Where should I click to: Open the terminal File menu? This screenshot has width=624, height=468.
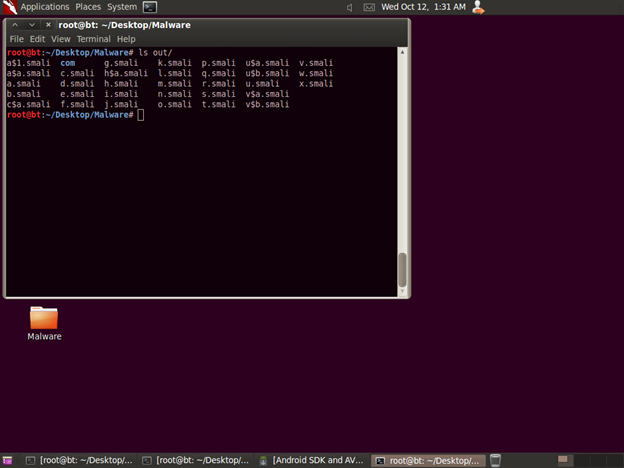pyautogui.click(x=17, y=39)
